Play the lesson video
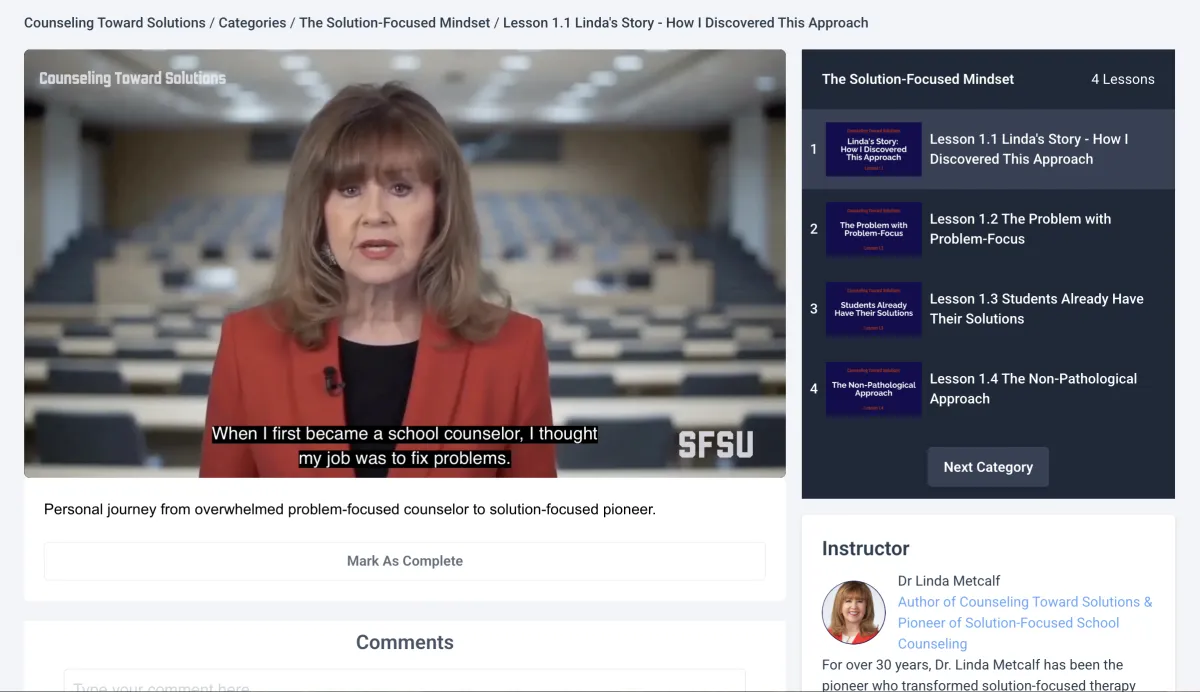The image size is (1200, 692). (405, 264)
